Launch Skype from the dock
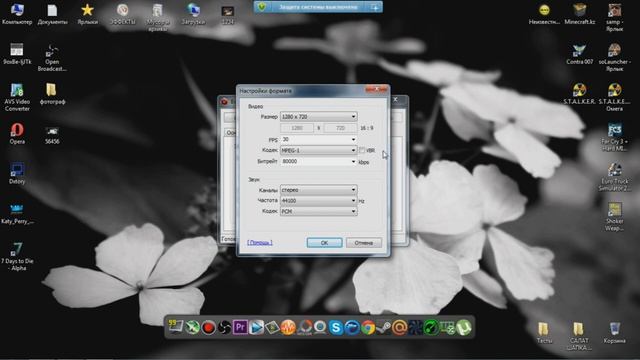Image resolution: width=640 pixels, height=360 pixels. tap(336, 327)
